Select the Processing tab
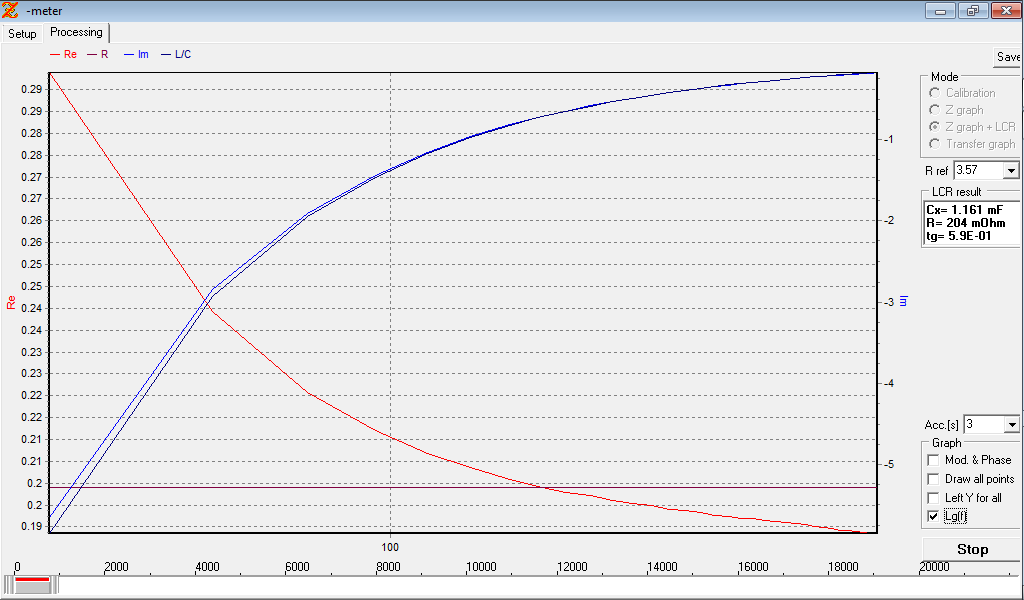This screenshot has width=1024, height=600. pyautogui.click(x=76, y=32)
